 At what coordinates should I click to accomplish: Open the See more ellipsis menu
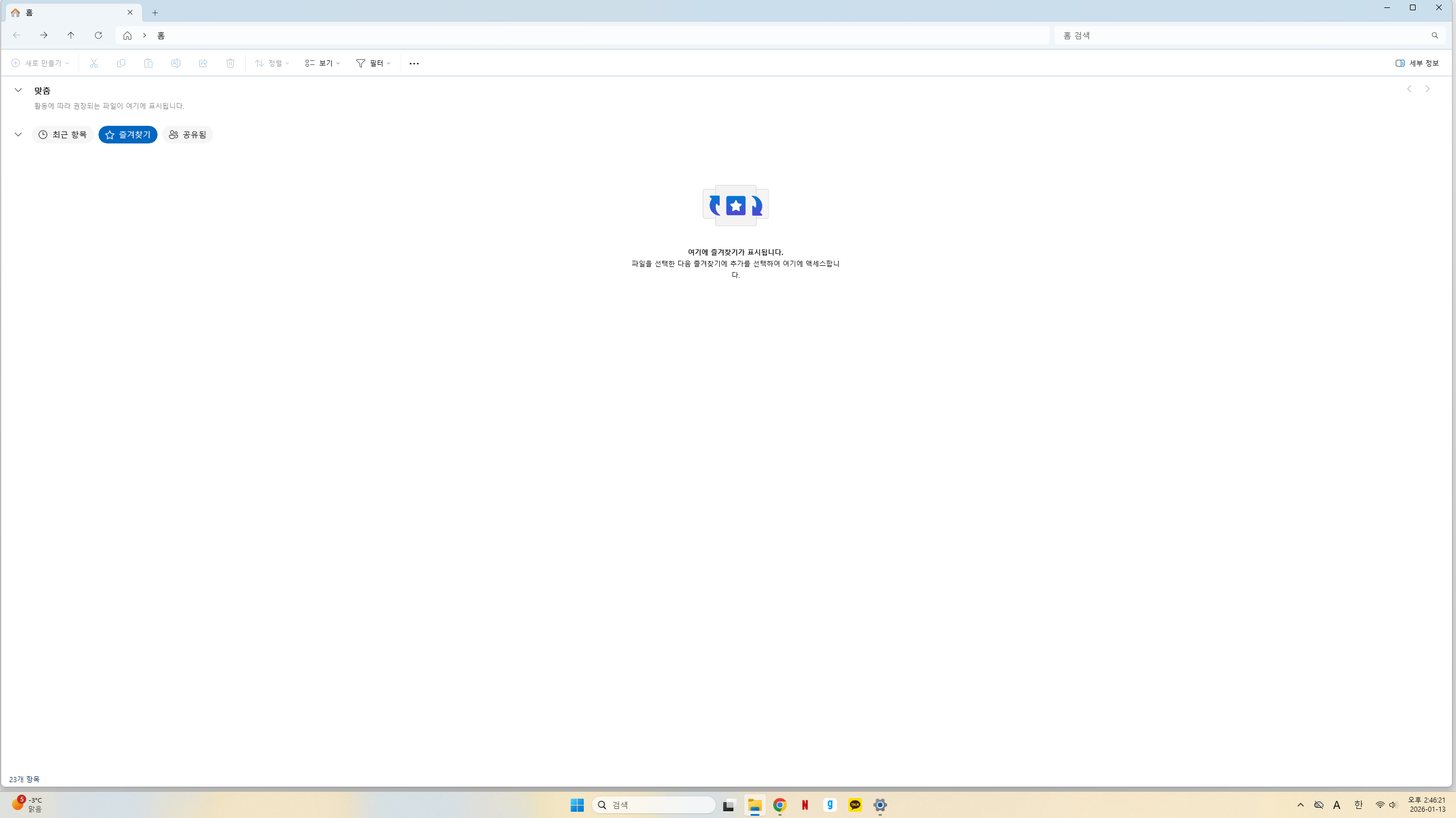click(414, 63)
